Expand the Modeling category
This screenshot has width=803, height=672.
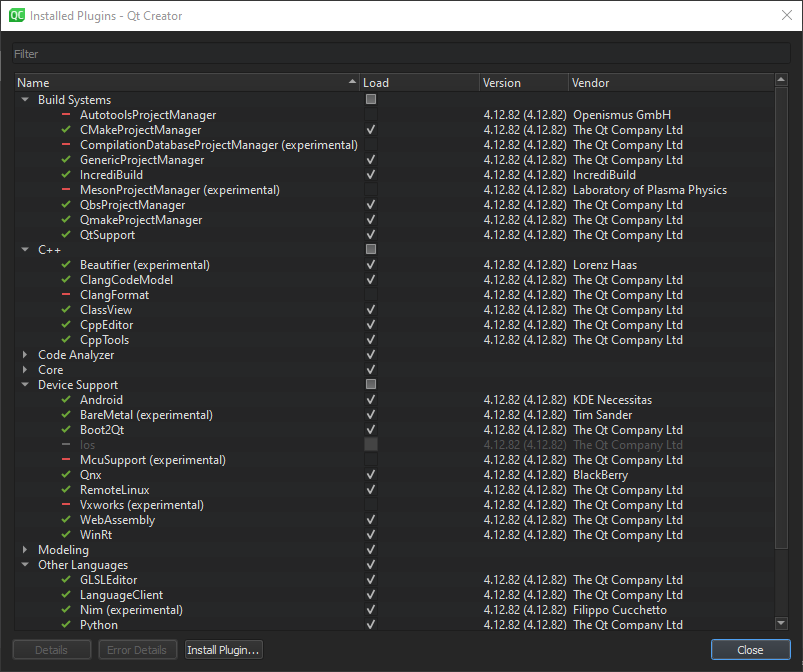tap(24, 550)
